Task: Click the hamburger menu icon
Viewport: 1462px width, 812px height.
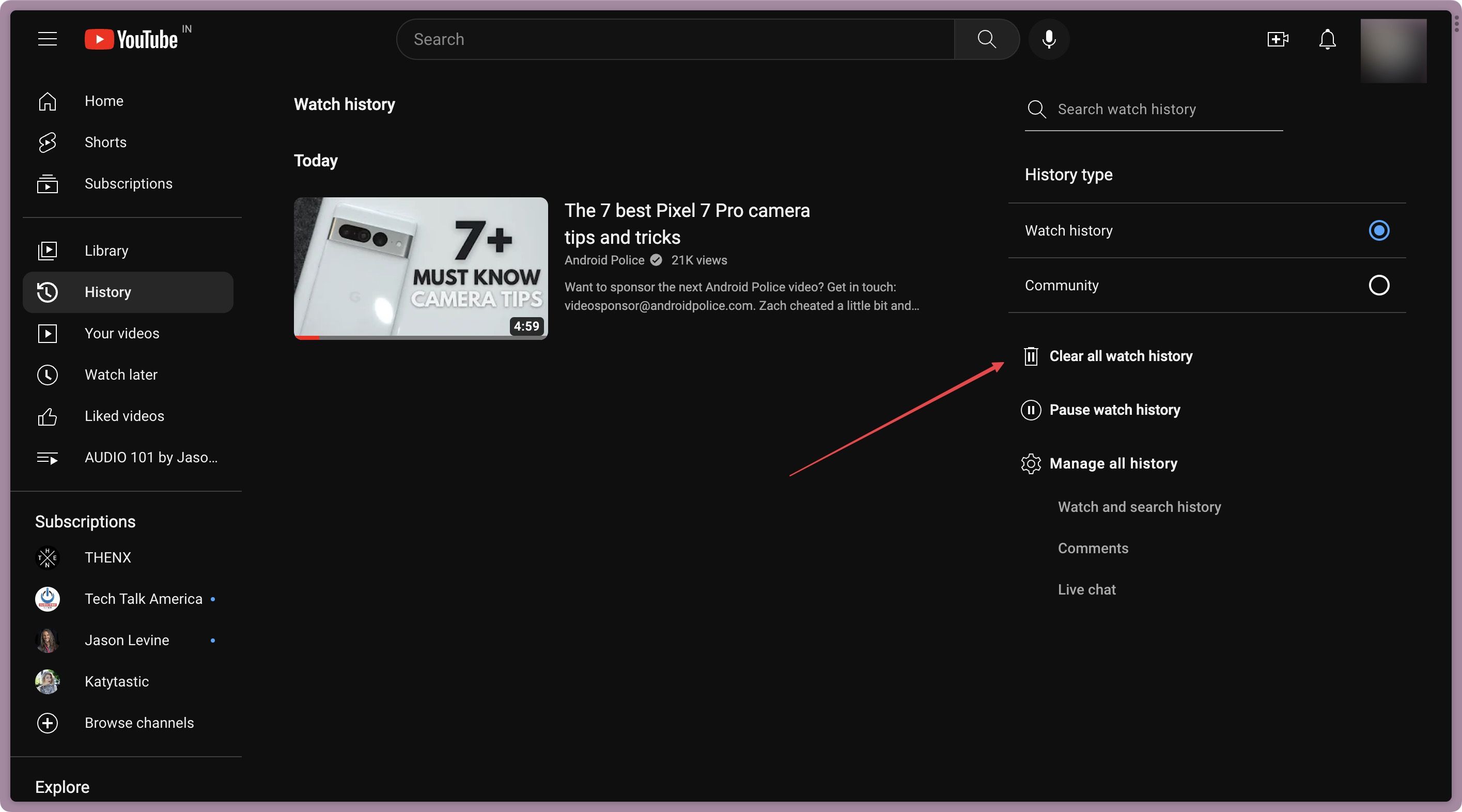Action: click(x=46, y=39)
